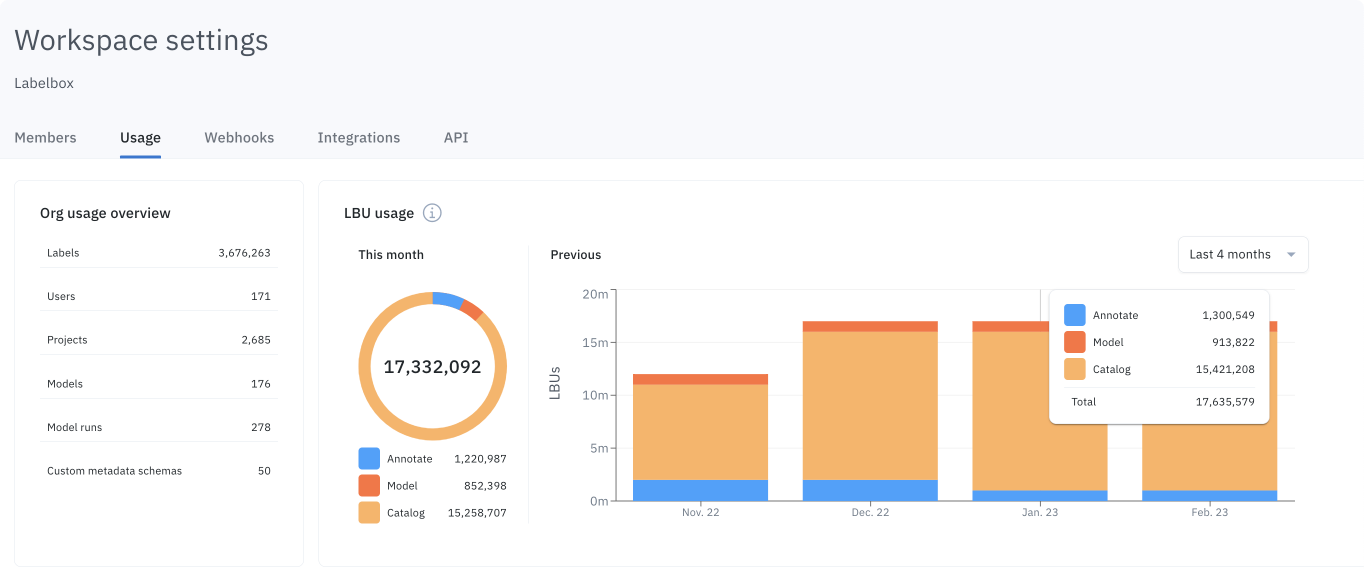Click the Users count 171
This screenshot has height=576, width=1364.
click(261, 297)
